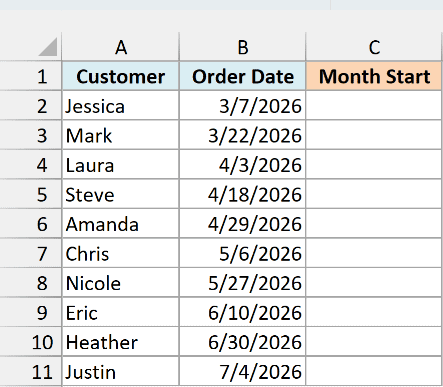443x387 pixels.
Task: Click the date 5/27/2026
Action: [x=243, y=283]
